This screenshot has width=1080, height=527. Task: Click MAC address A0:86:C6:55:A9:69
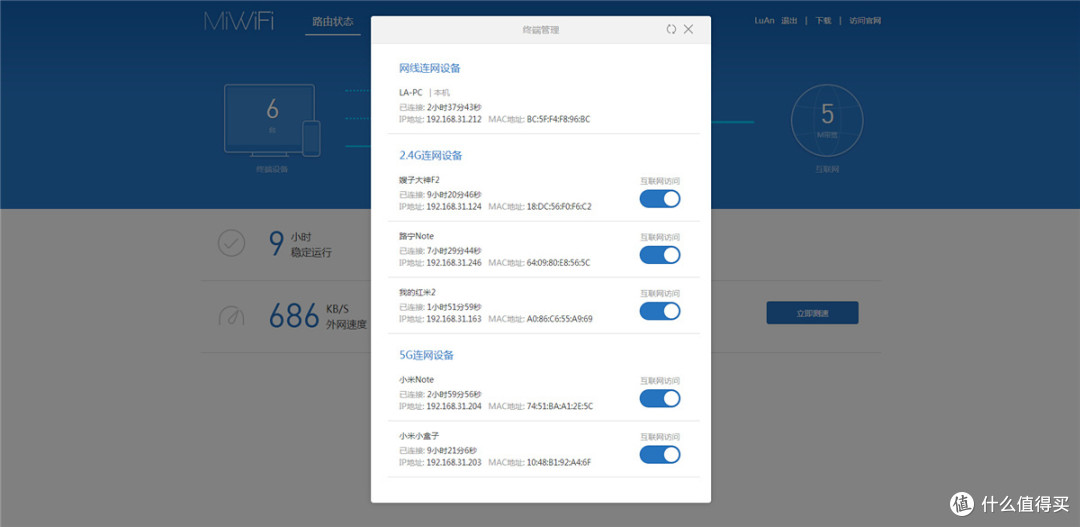coord(559,319)
